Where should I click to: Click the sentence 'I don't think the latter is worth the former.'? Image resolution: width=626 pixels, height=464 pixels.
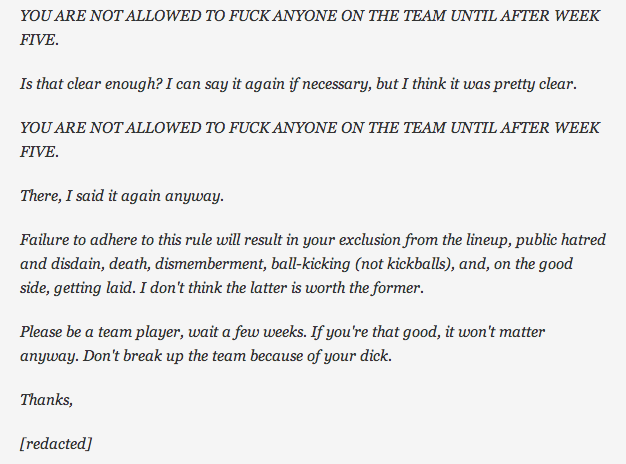click(x=281, y=288)
